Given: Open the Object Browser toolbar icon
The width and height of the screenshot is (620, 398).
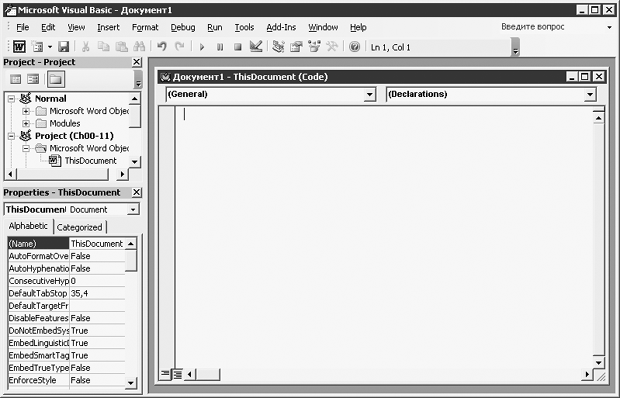Looking at the screenshot, I should (x=314, y=47).
